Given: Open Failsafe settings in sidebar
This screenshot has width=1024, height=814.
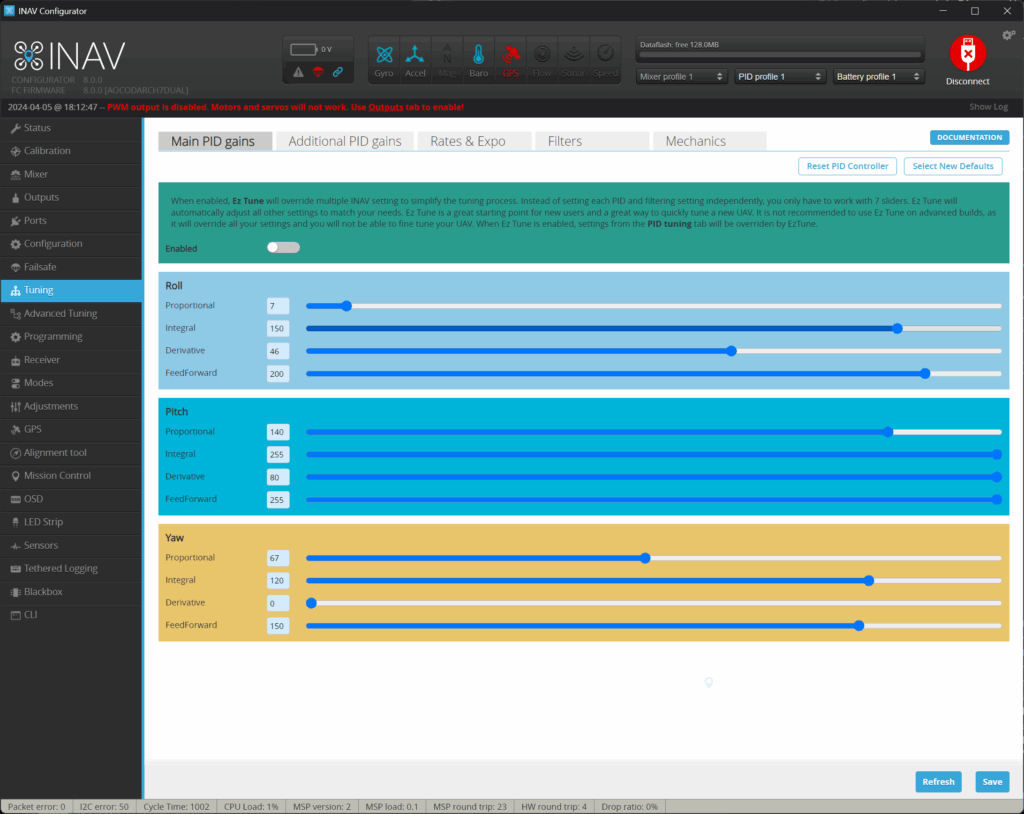Looking at the screenshot, I should (x=71, y=267).
